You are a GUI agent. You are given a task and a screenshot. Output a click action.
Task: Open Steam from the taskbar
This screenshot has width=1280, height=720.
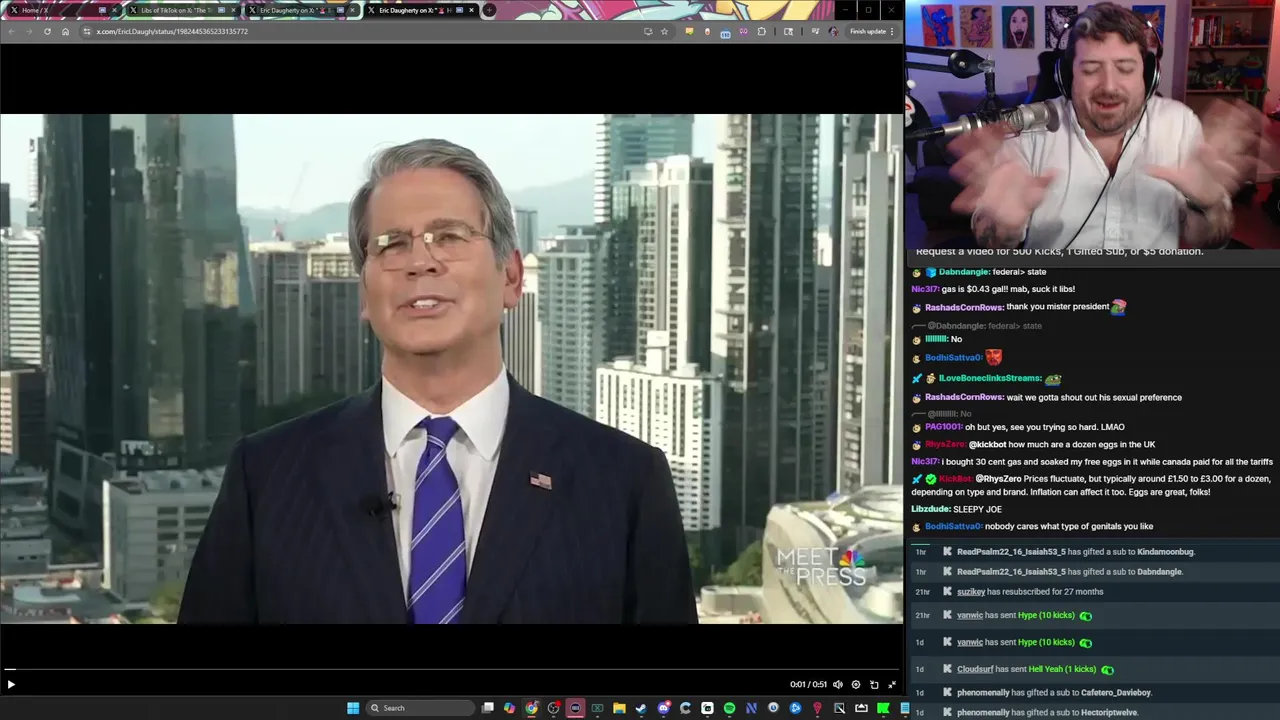(640, 708)
